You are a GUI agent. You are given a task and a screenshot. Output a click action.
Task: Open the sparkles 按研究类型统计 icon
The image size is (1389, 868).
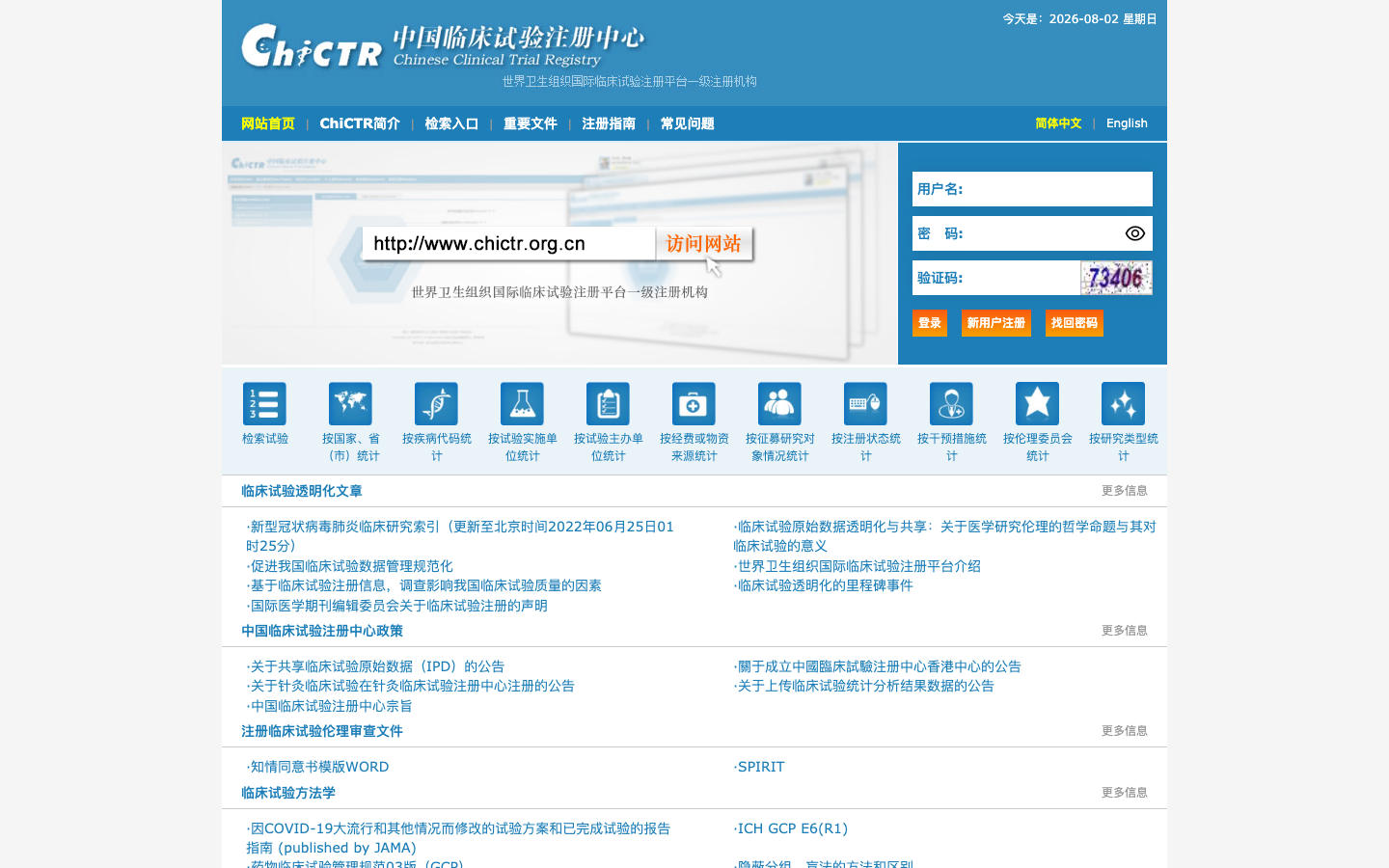click(x=1123, y=404)
